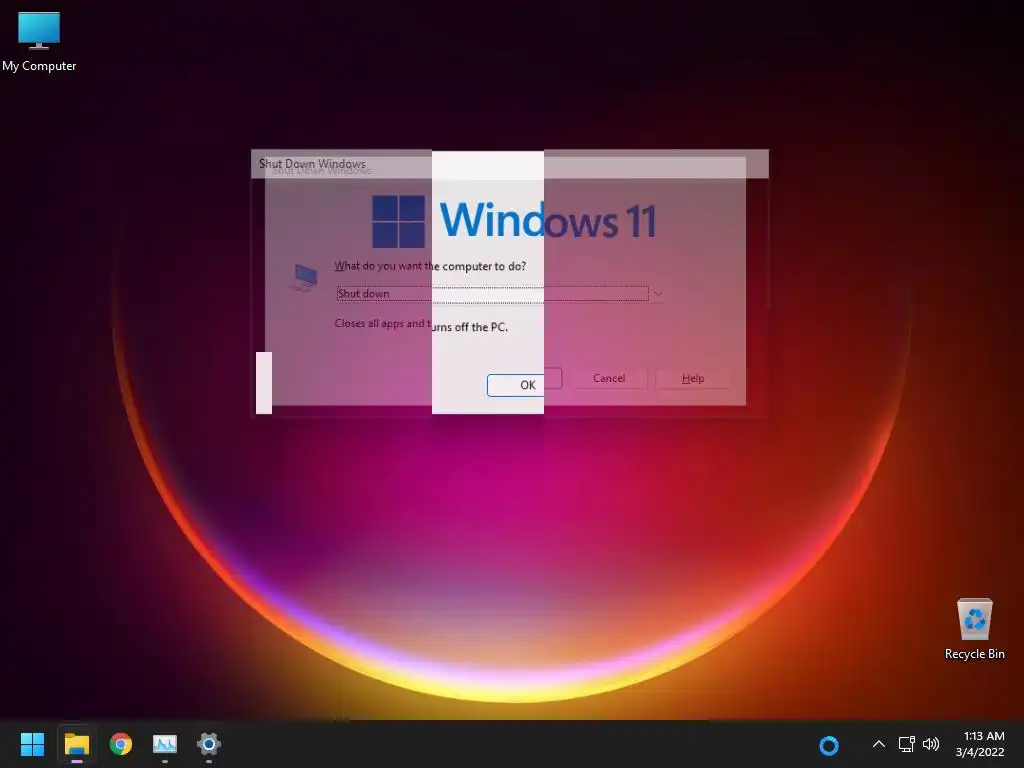Click the Help button in the dialog
Screen dimensions: 1024x768
click(x=693, y=378)
